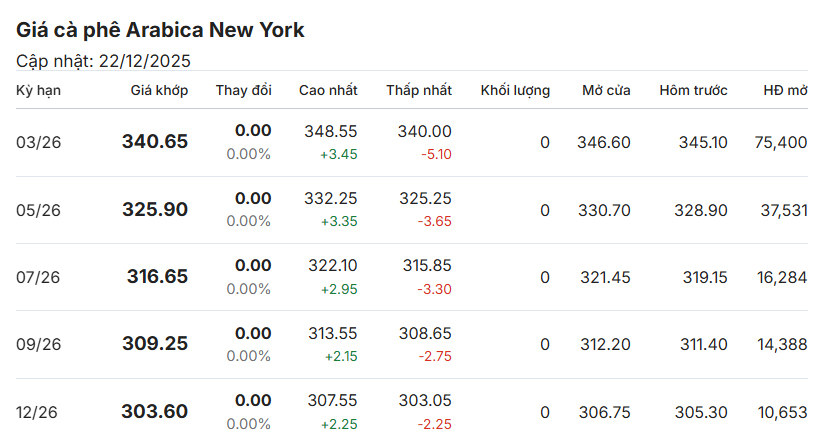Click the 'Giá khớp' column header
Screen dimensions: 825x440
(159, 91)
